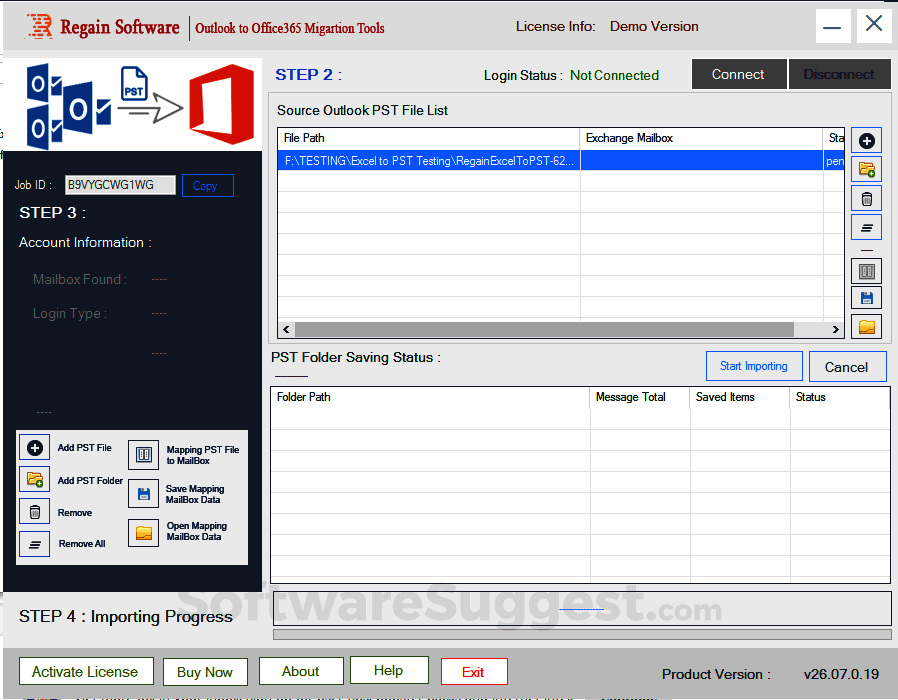
Task: Click the PST file document icon
Action: click(x=134, y=84)
